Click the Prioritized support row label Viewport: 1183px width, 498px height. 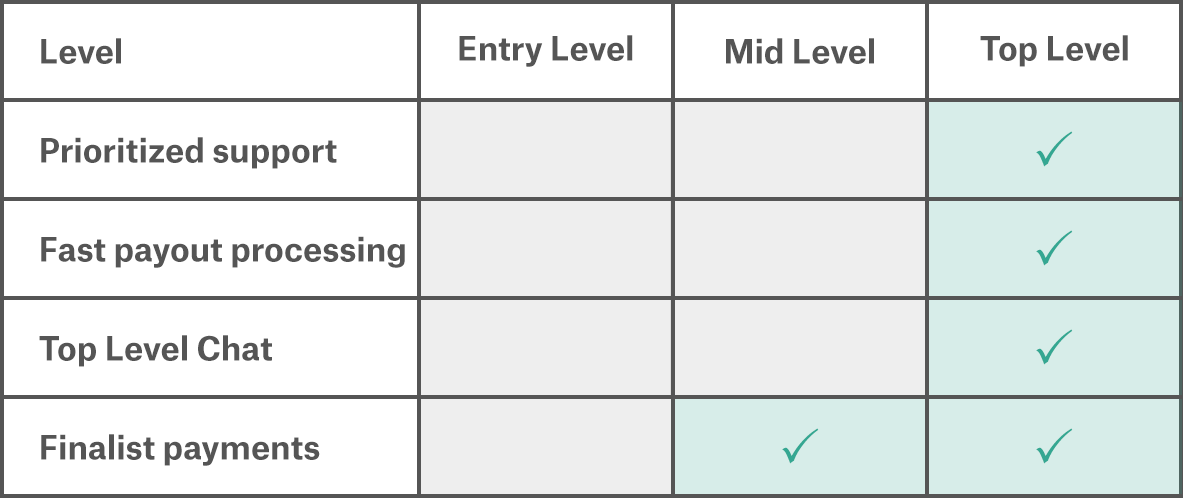tap(188, 151)
